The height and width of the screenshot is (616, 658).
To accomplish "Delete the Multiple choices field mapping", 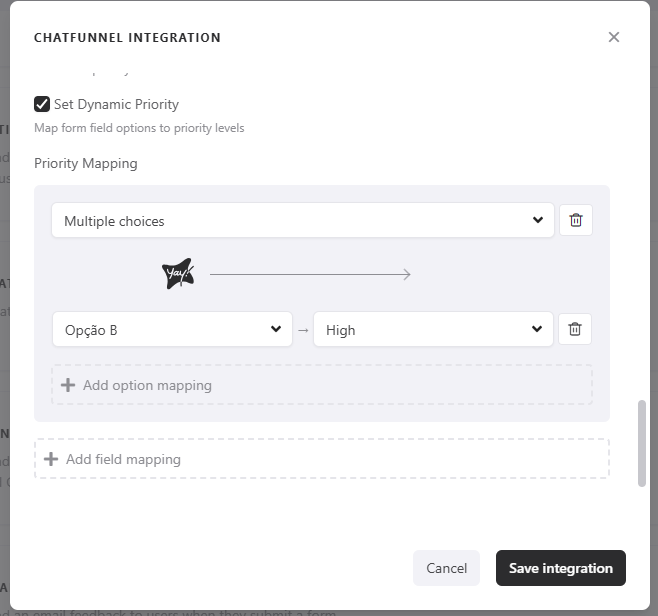I will (575, 221).
